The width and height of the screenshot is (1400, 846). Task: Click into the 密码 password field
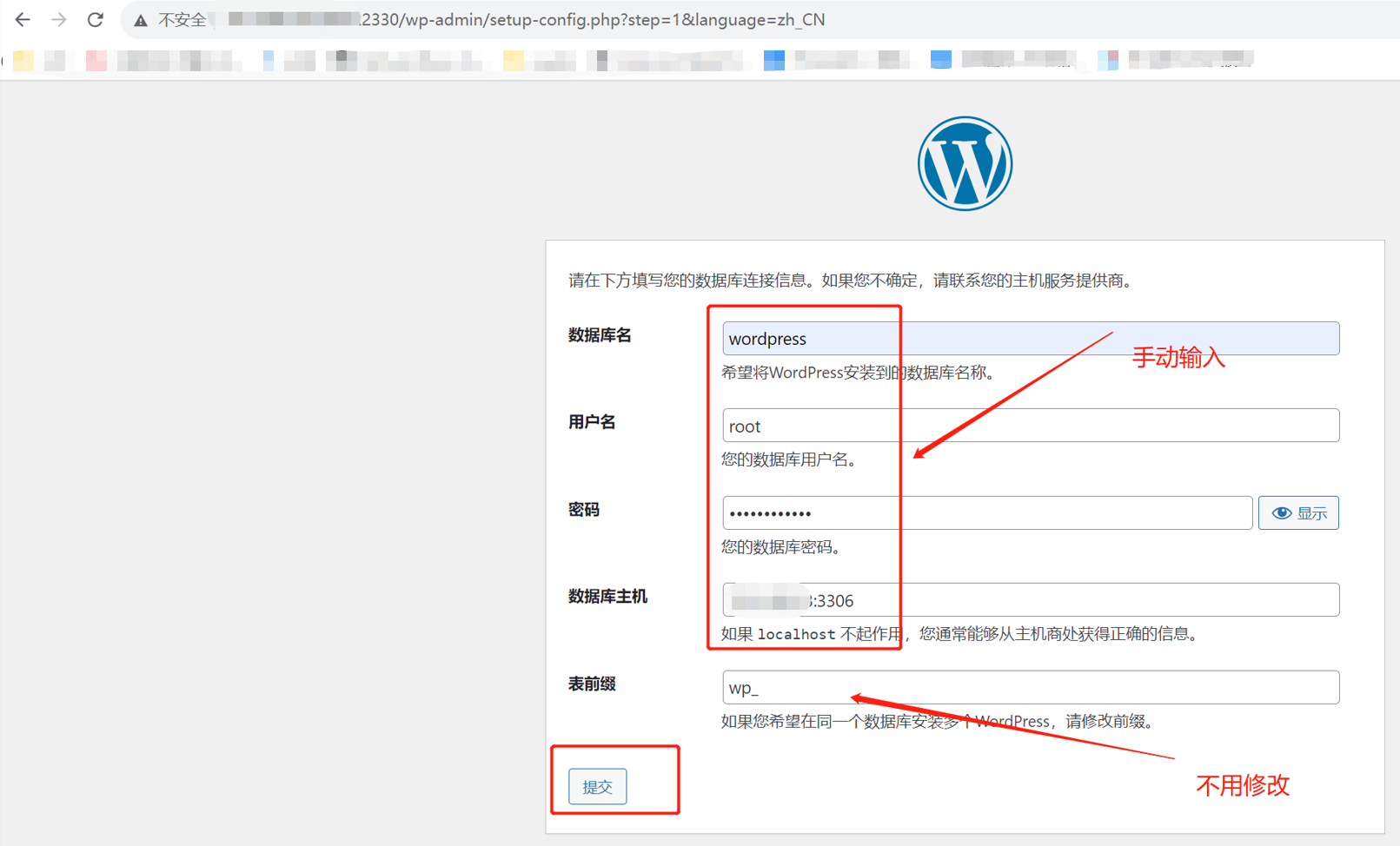[987, 513]
